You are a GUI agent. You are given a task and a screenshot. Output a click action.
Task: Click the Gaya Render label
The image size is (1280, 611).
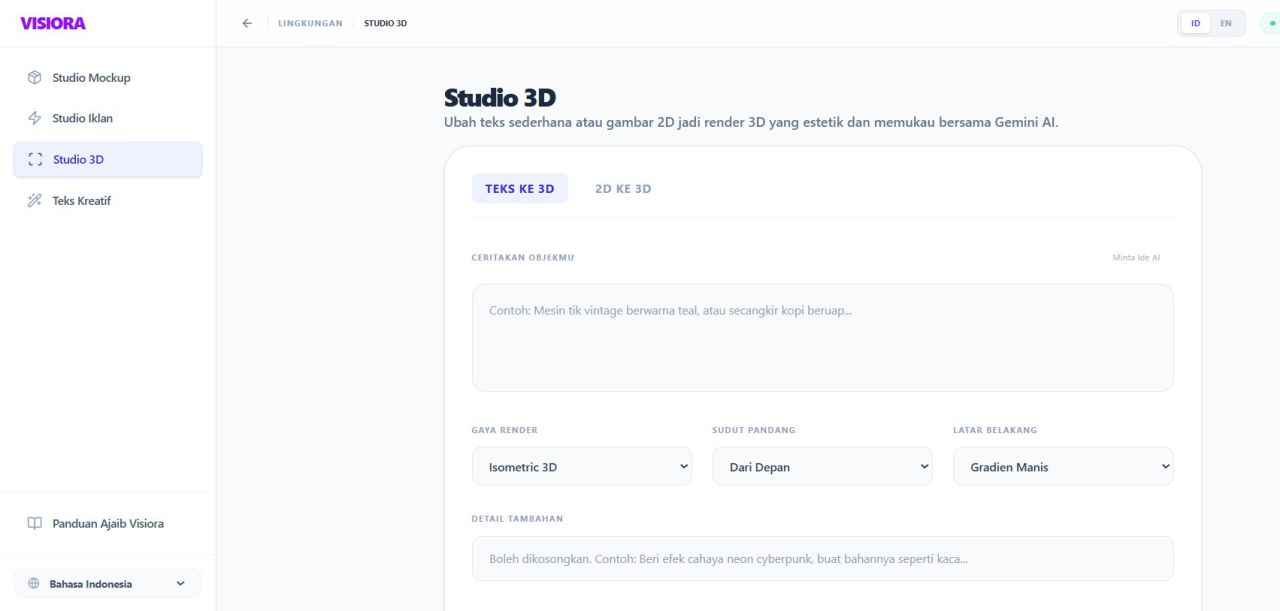[x=504, y=430]
